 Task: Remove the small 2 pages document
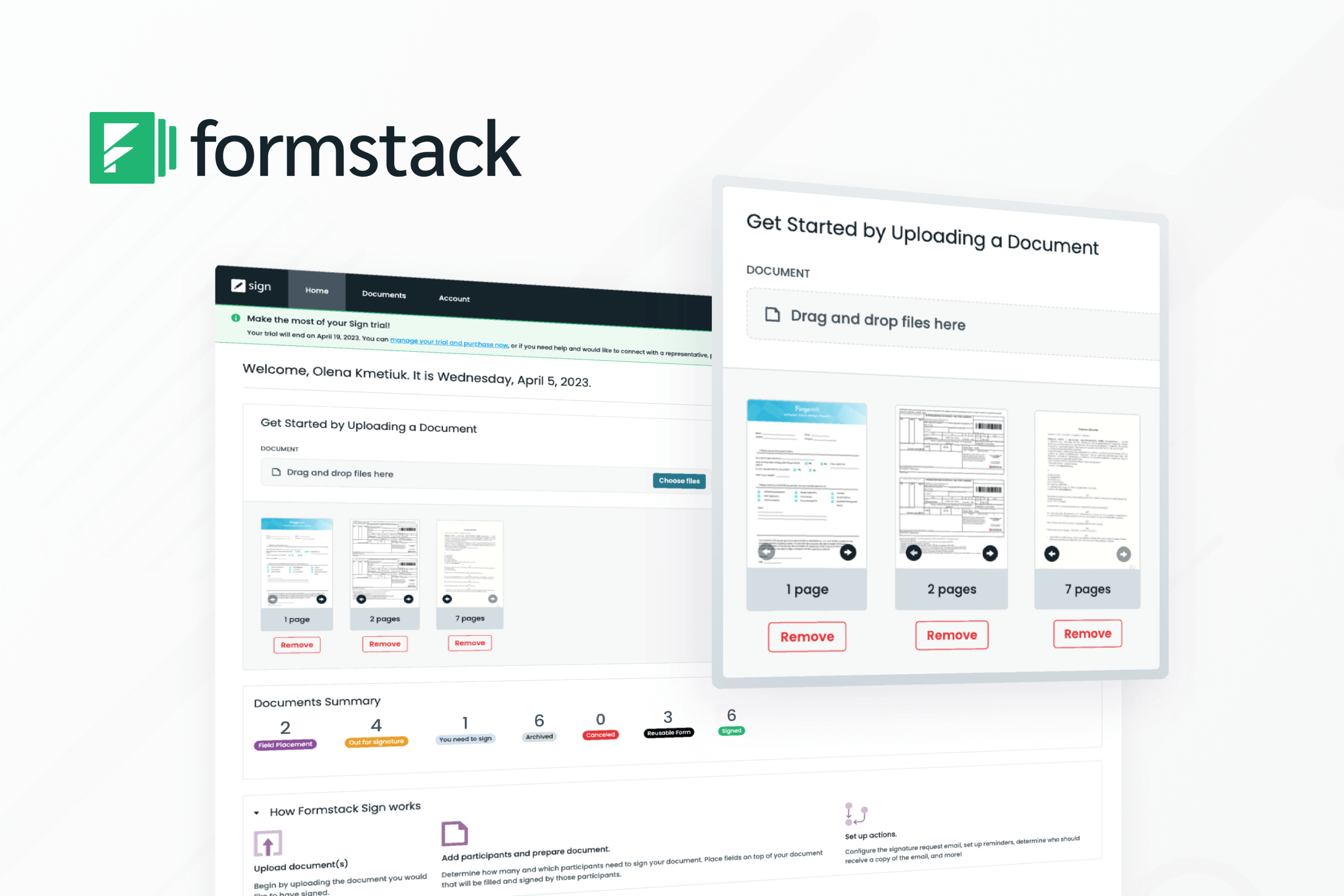point(385,644)
